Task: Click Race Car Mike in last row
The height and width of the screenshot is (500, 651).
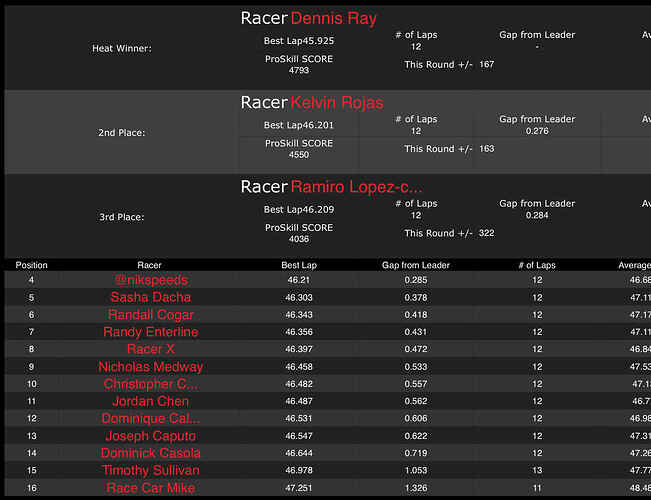Action: tap(150, 488)
